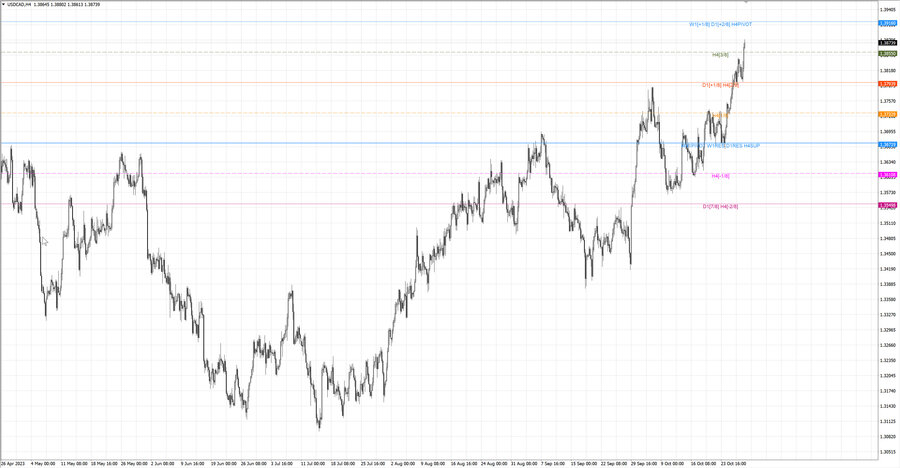Image resolution: width=900 pixels, height=468 pixels.
Task: Click the 1.32660 value on price axis
Action: pos(888,345)
